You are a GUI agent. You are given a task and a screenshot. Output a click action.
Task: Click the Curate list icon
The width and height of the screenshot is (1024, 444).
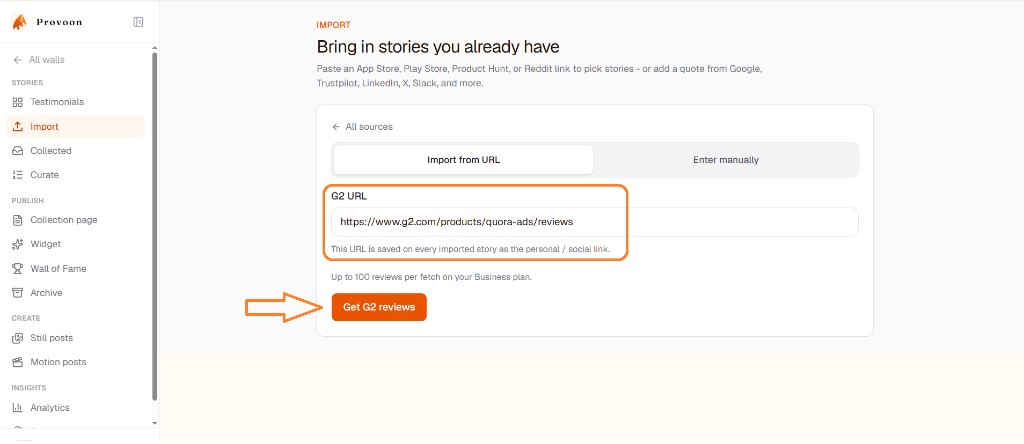18,175
